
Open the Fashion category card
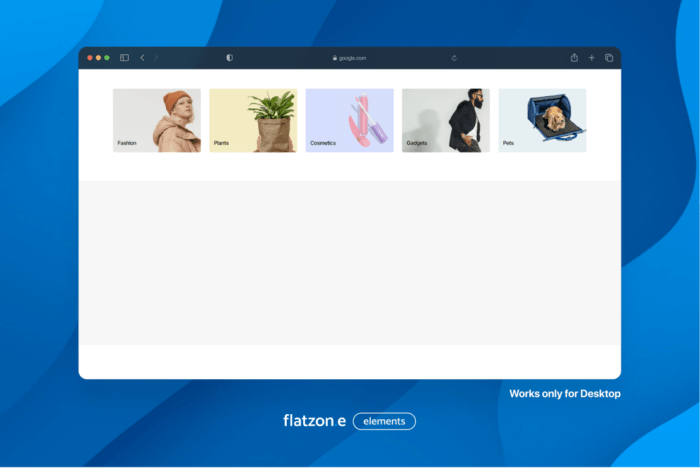(x=156, y=120)
